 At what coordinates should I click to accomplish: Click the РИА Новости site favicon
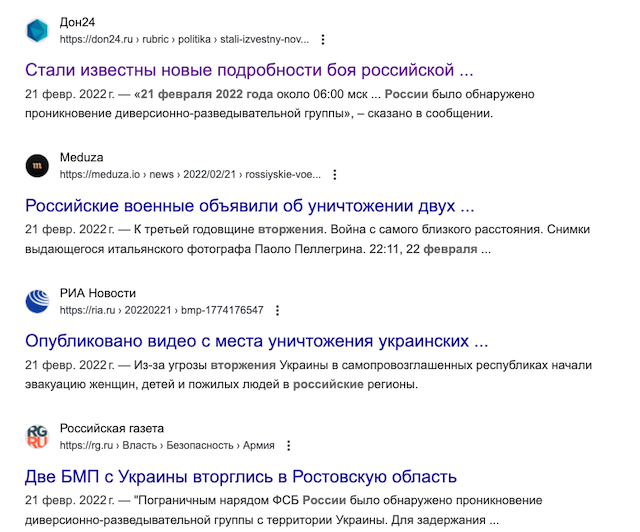[x=37, y=301]
